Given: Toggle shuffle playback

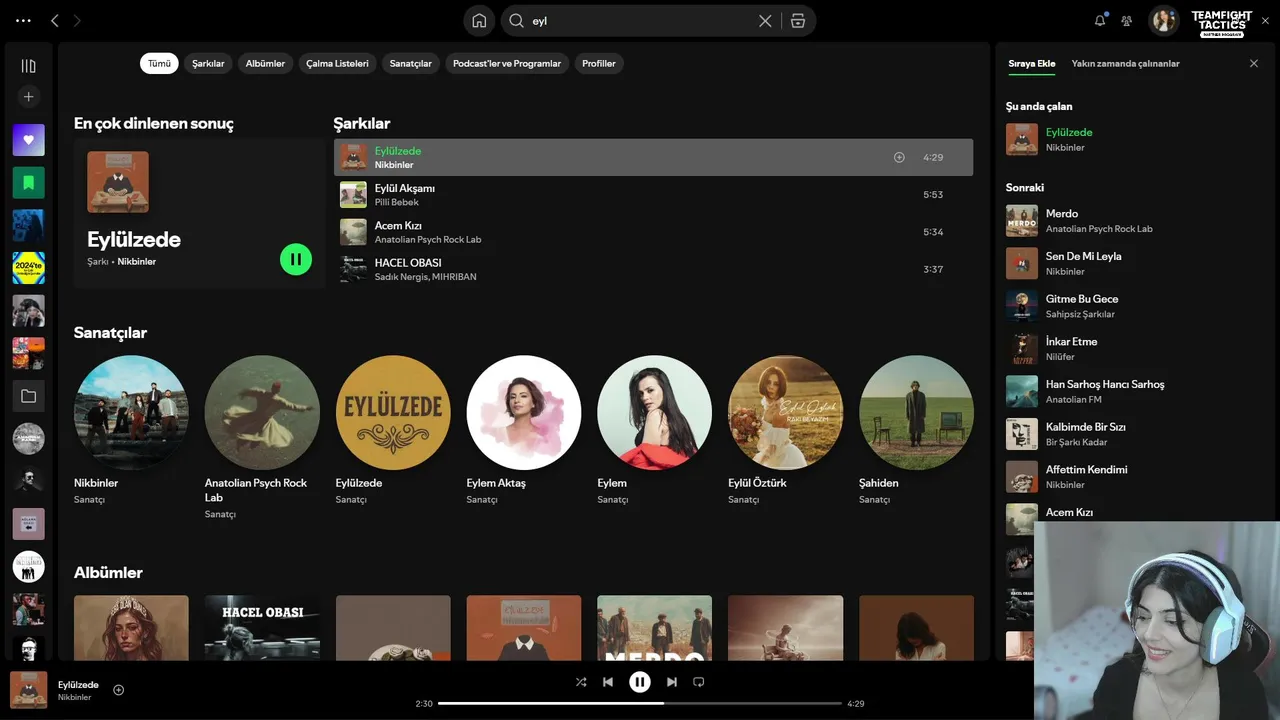Looking at the screenshot, I should click(x=581, y=682).
